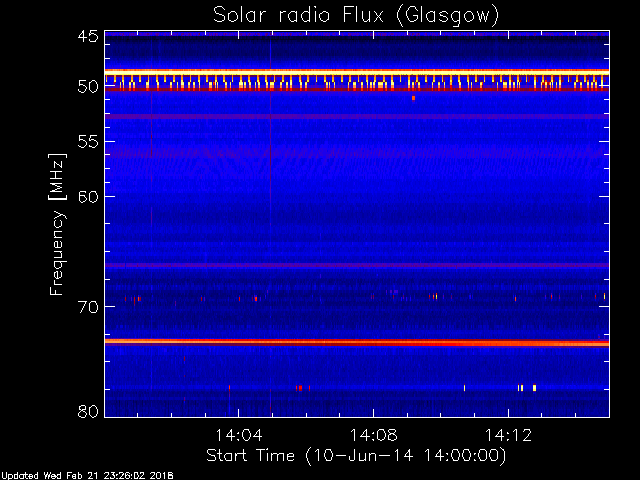Click the 'Solar radio Flux (Glasgow)' title

pos(356,16)
